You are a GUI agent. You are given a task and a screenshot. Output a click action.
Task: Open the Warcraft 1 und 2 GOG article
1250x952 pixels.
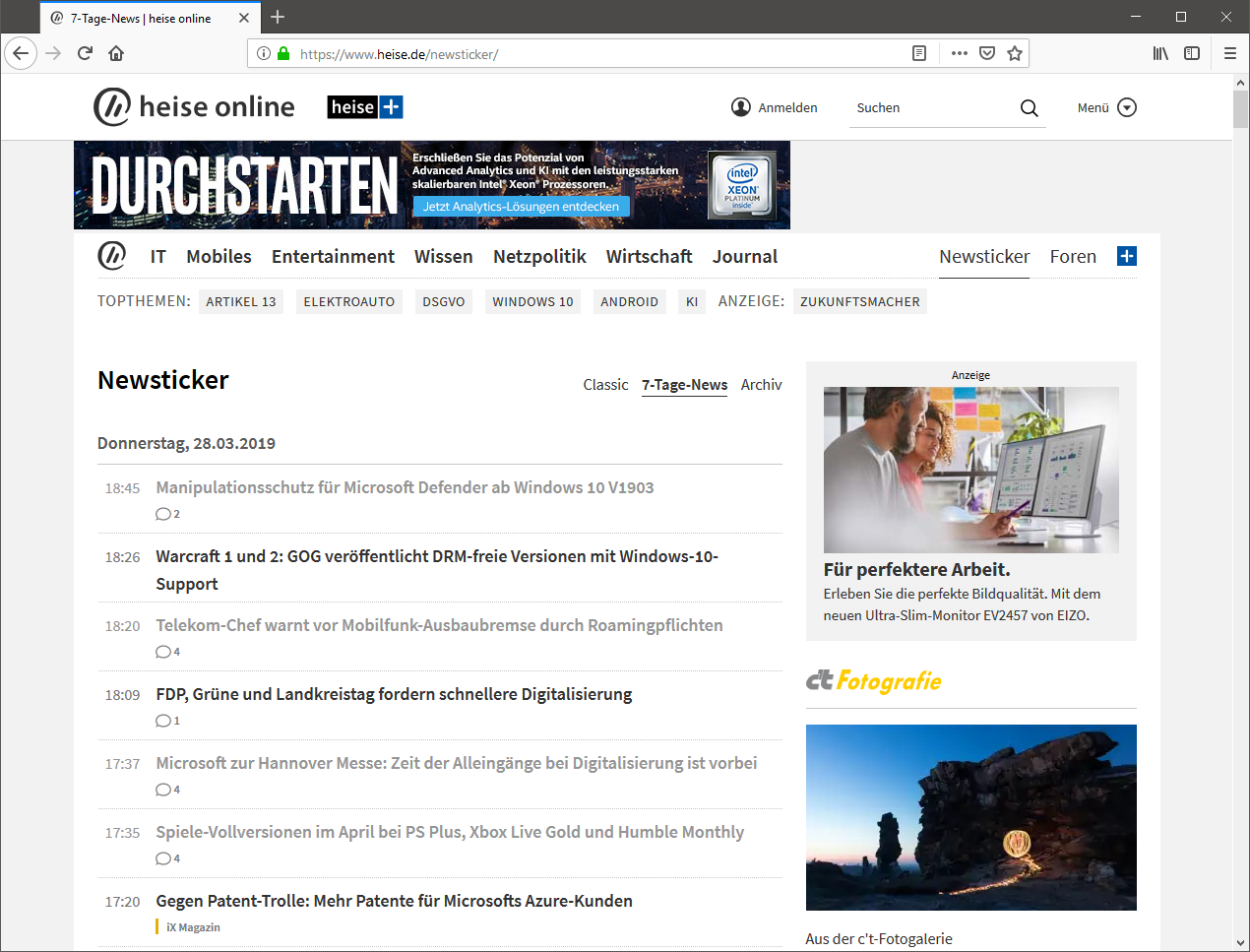coord(437,570)
